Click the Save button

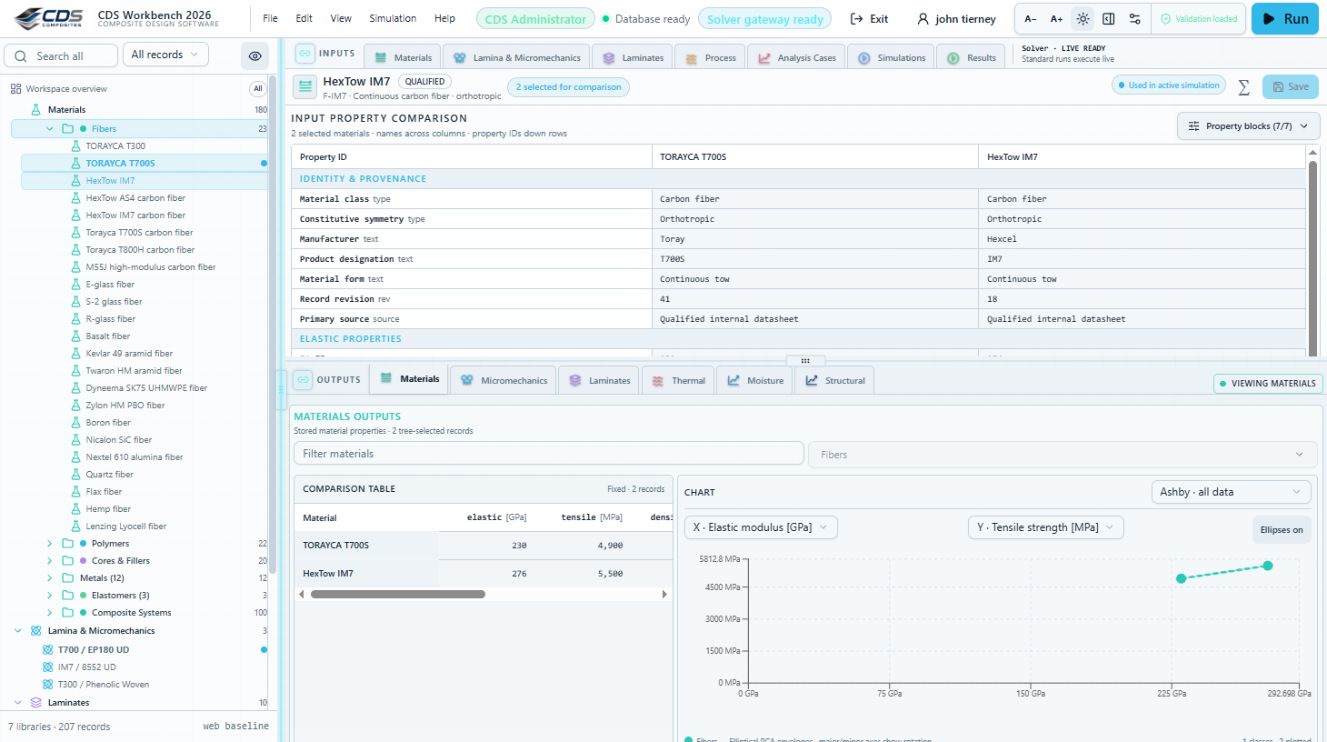(1290, 87)
